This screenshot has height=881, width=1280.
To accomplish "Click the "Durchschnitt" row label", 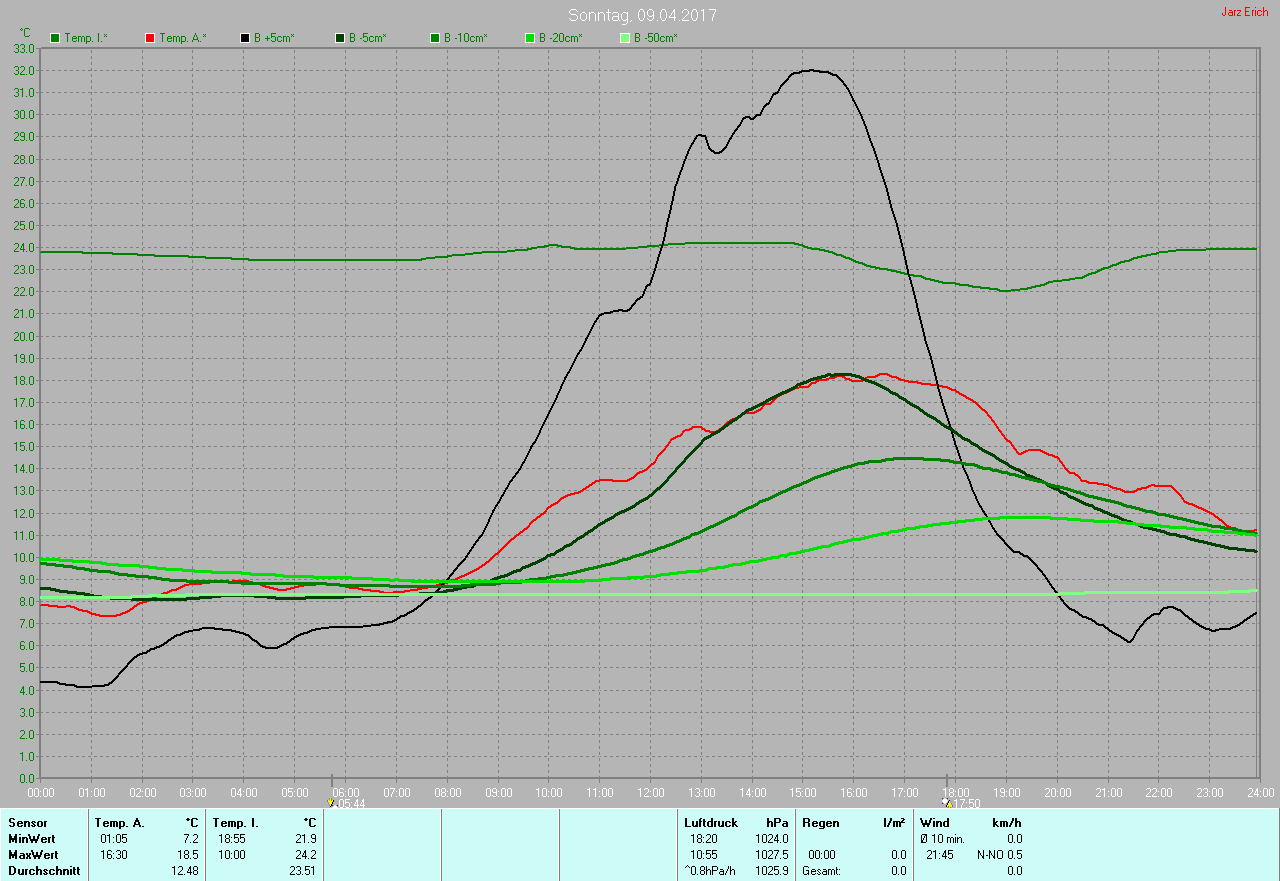I will click(44, 871).
